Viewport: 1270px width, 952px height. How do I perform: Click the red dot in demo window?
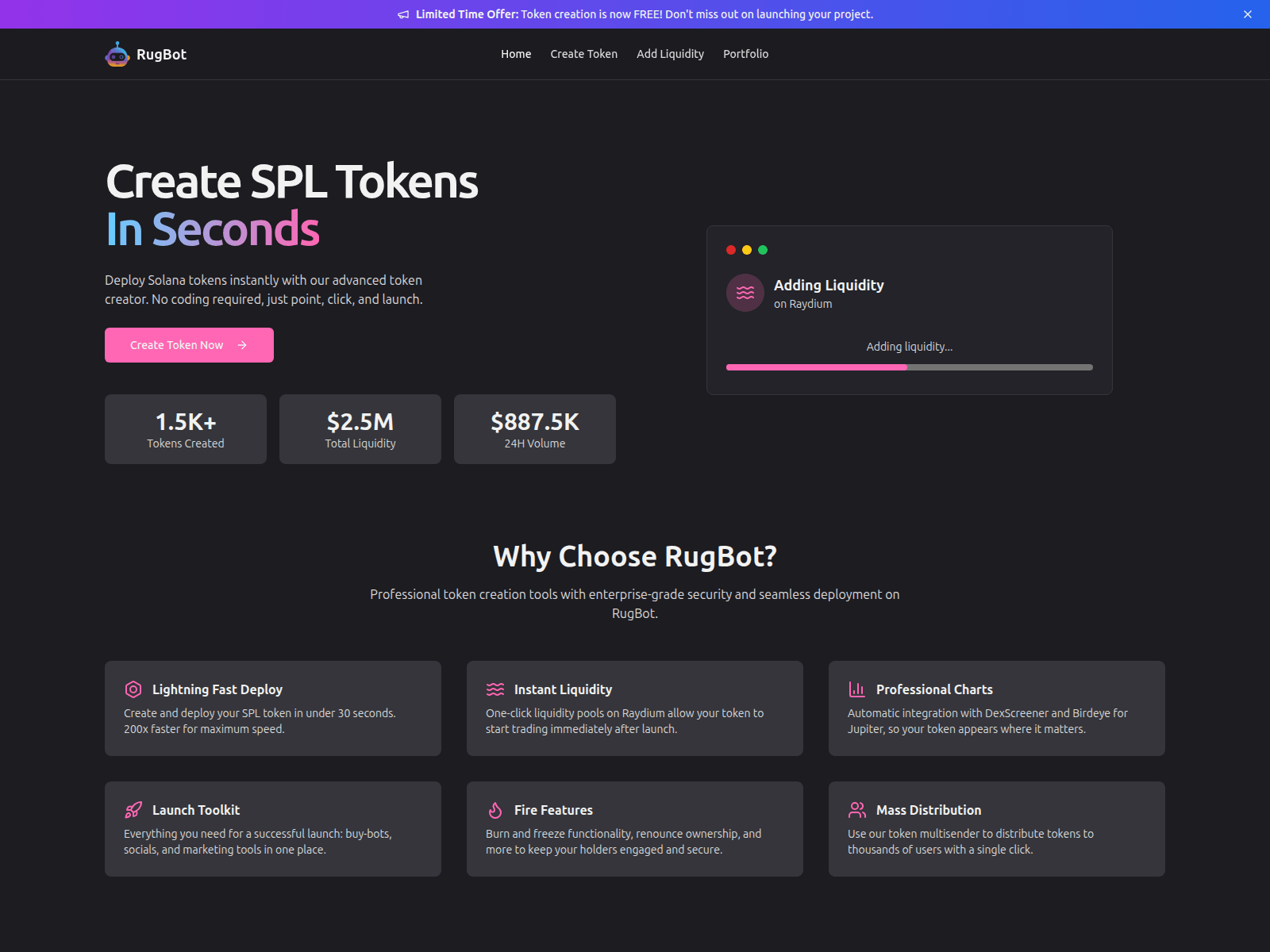[x=731, y=250]
